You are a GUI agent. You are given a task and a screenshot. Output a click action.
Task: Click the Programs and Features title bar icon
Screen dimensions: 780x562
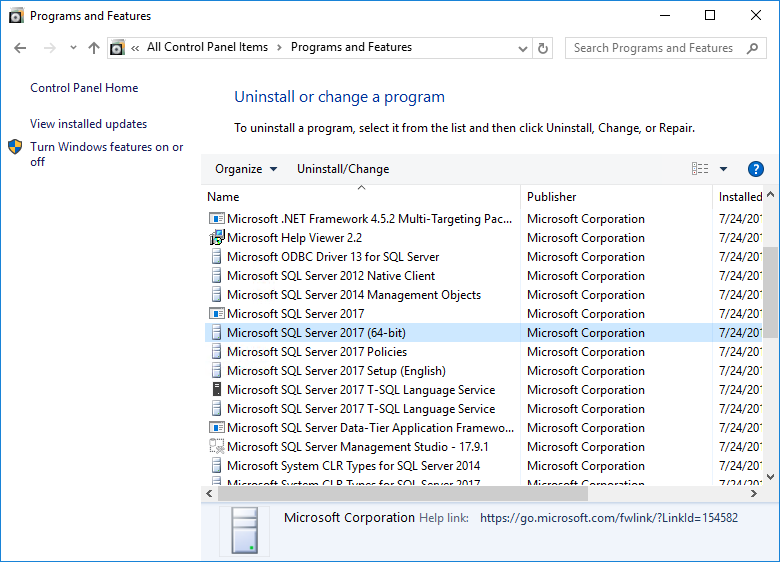pos(16,16)
